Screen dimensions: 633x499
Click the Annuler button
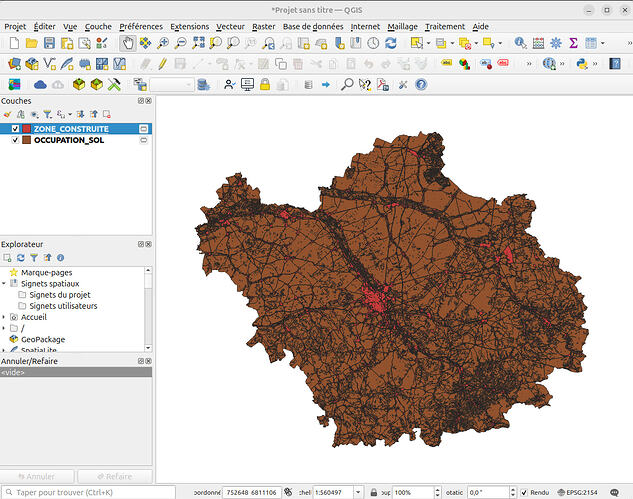click(37, 476)
